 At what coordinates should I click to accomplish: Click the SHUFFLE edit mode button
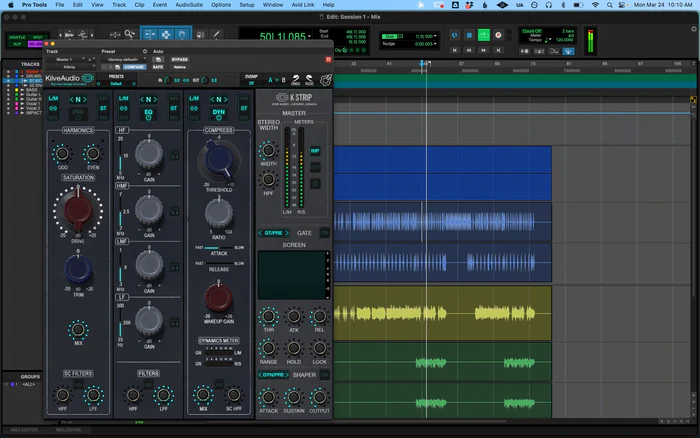tap(17, 37)
